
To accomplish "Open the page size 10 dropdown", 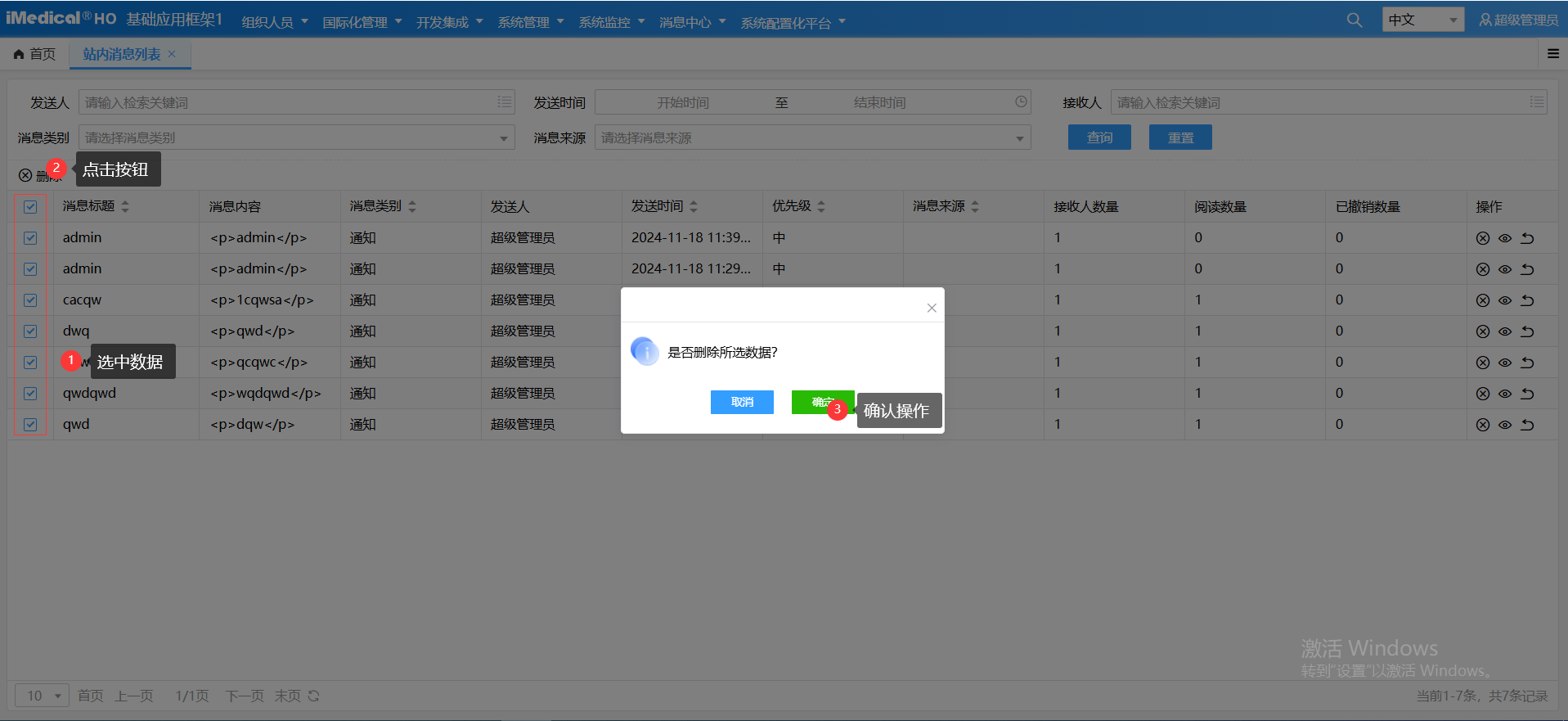I will pos(42,696).
